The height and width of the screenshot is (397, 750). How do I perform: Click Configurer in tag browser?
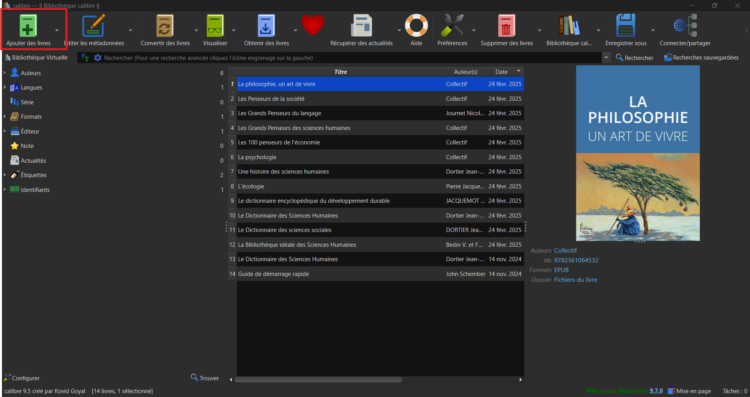tap(22, 378)
